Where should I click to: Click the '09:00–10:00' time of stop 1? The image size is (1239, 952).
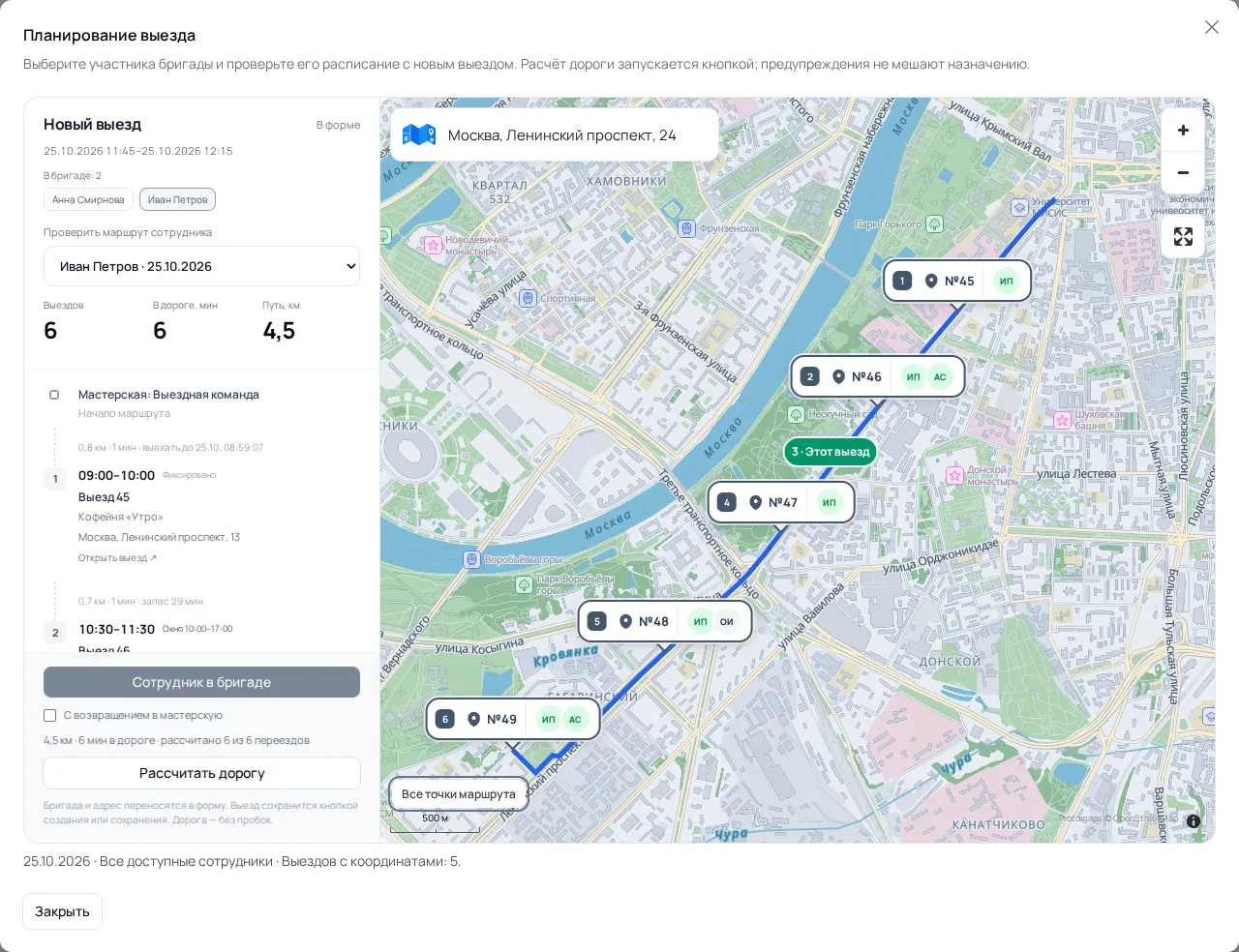[x=116, y=475]
